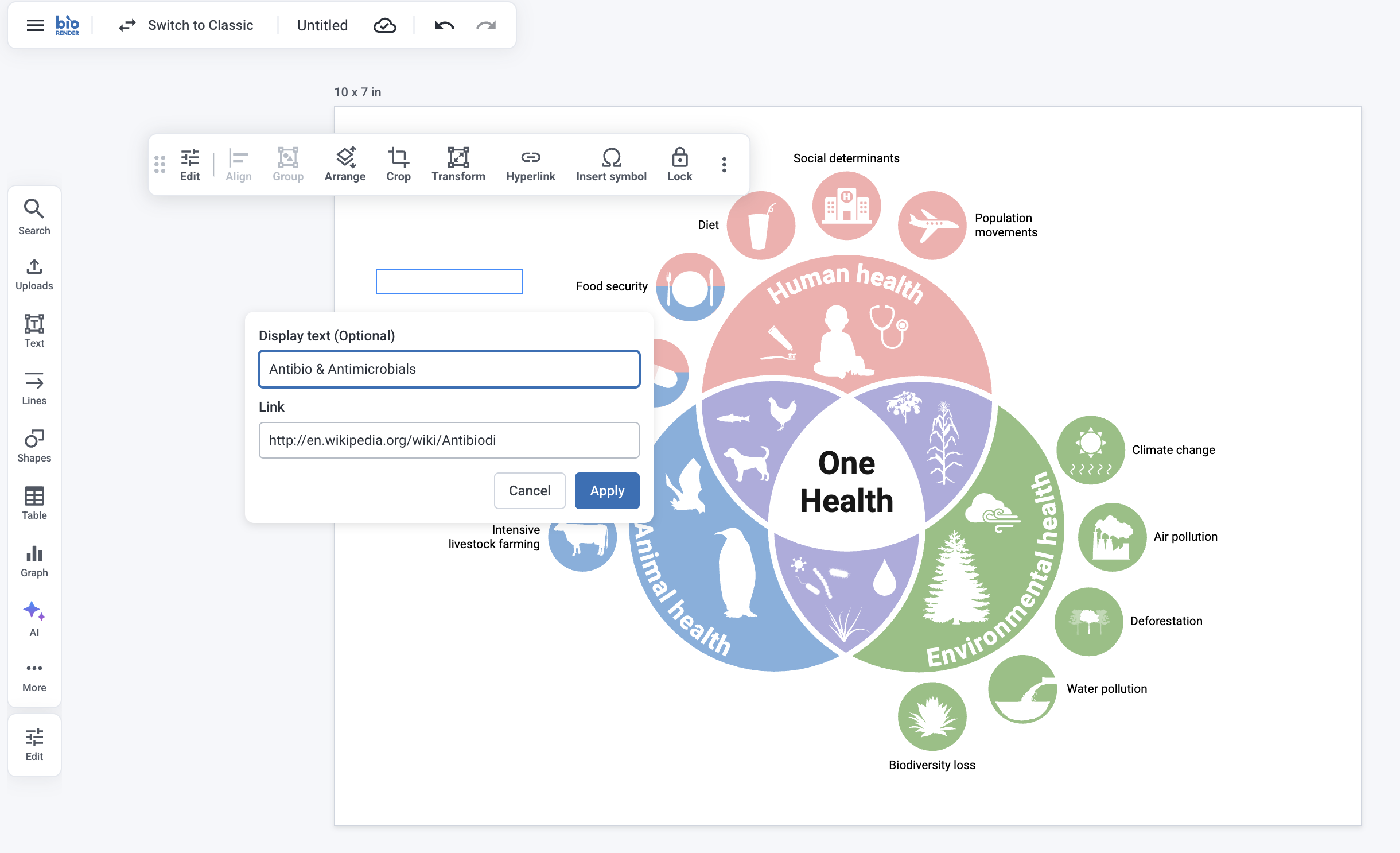Open the hamburger main menu
This screenshot has height=853, width=1400.
click(36, 25)
